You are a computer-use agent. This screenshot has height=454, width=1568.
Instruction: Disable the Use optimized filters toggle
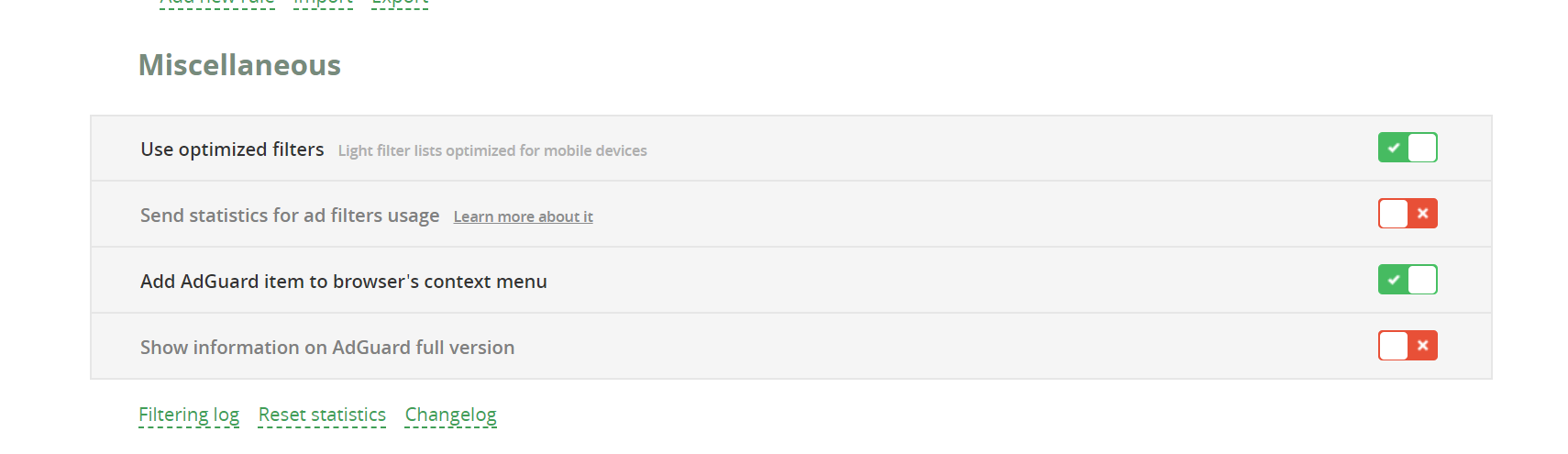point(1408,148)
